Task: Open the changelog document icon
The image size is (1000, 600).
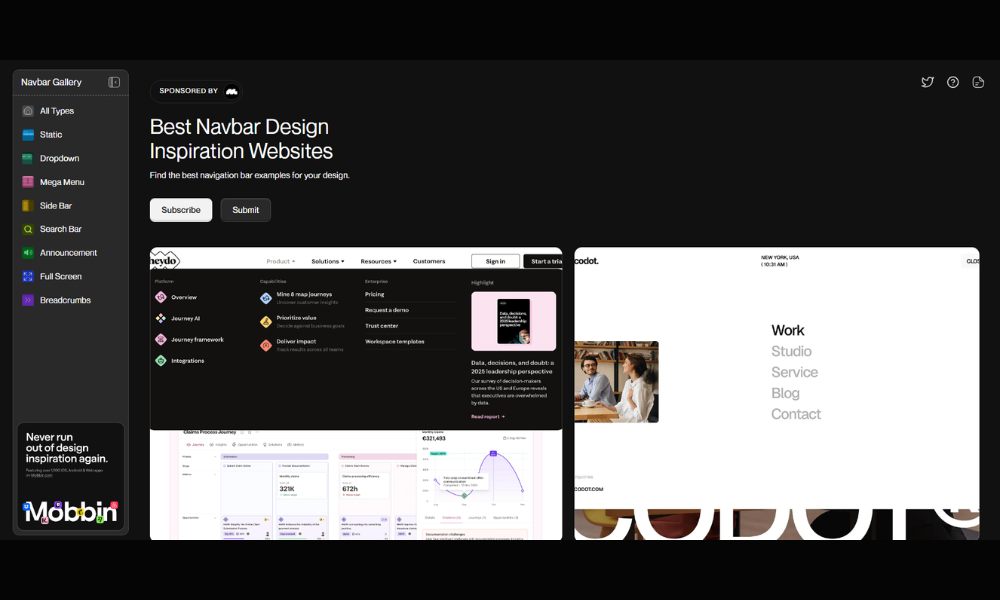Action: click(x=978, y=82)
